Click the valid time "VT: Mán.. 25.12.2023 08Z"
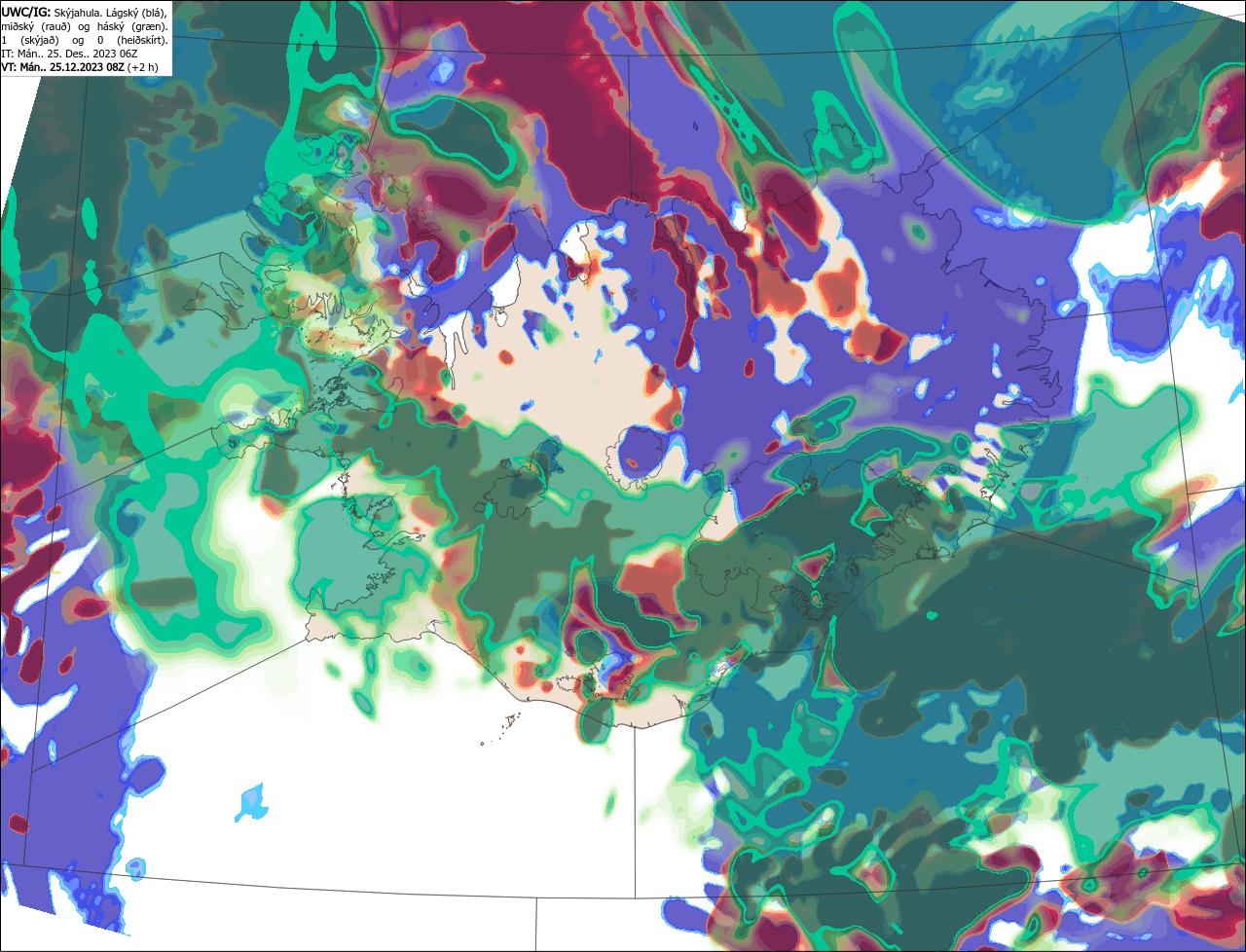 click(x=62, y=67)
